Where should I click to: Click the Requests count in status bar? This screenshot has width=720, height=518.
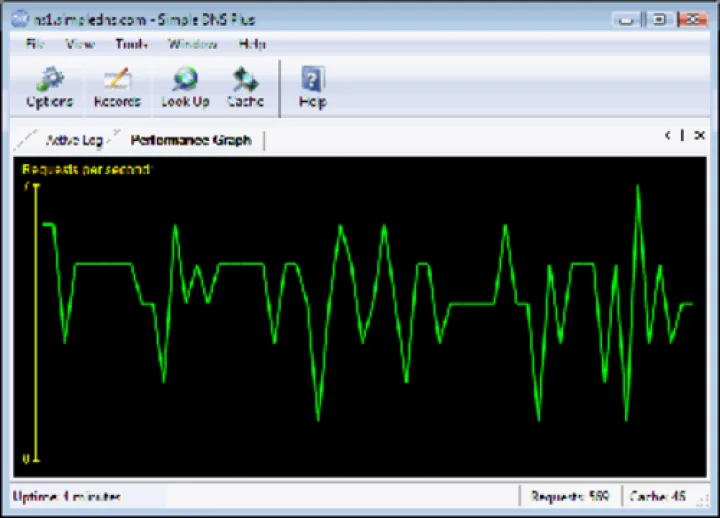pyautogui.click(x=570, y=496)
